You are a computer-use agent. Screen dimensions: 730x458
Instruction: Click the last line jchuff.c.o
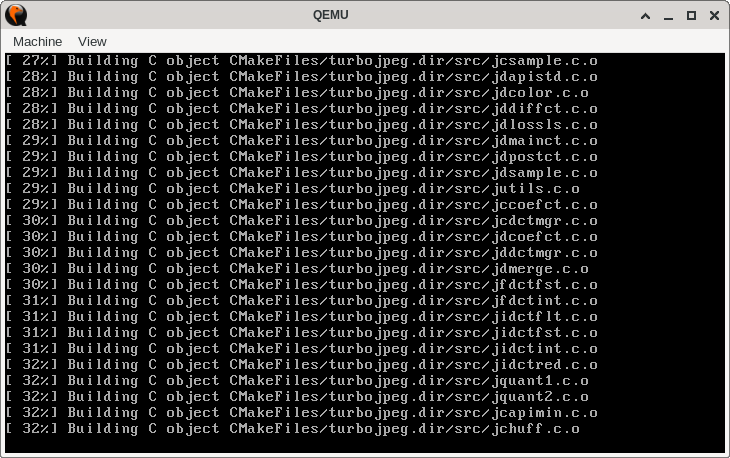pyautogui.click(x=292, y=429)
